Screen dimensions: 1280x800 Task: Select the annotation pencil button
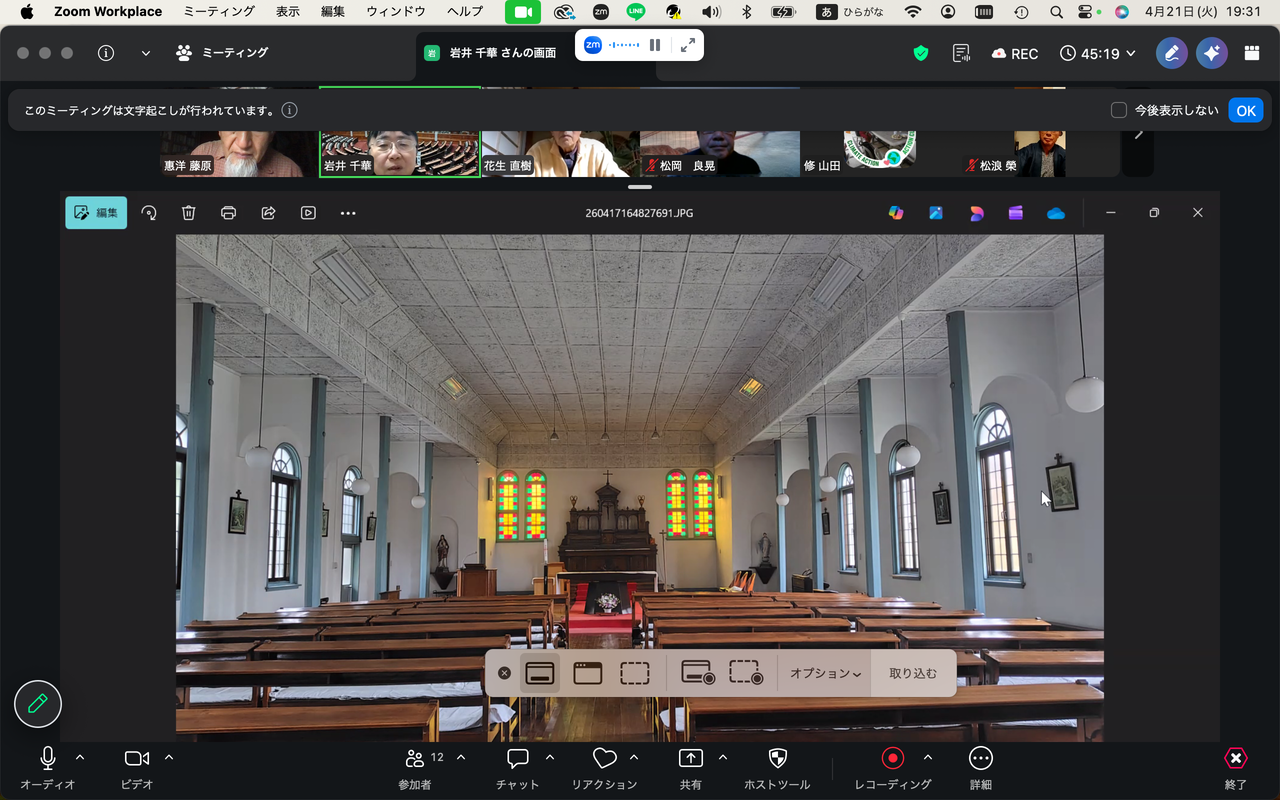tap(38, 703)
